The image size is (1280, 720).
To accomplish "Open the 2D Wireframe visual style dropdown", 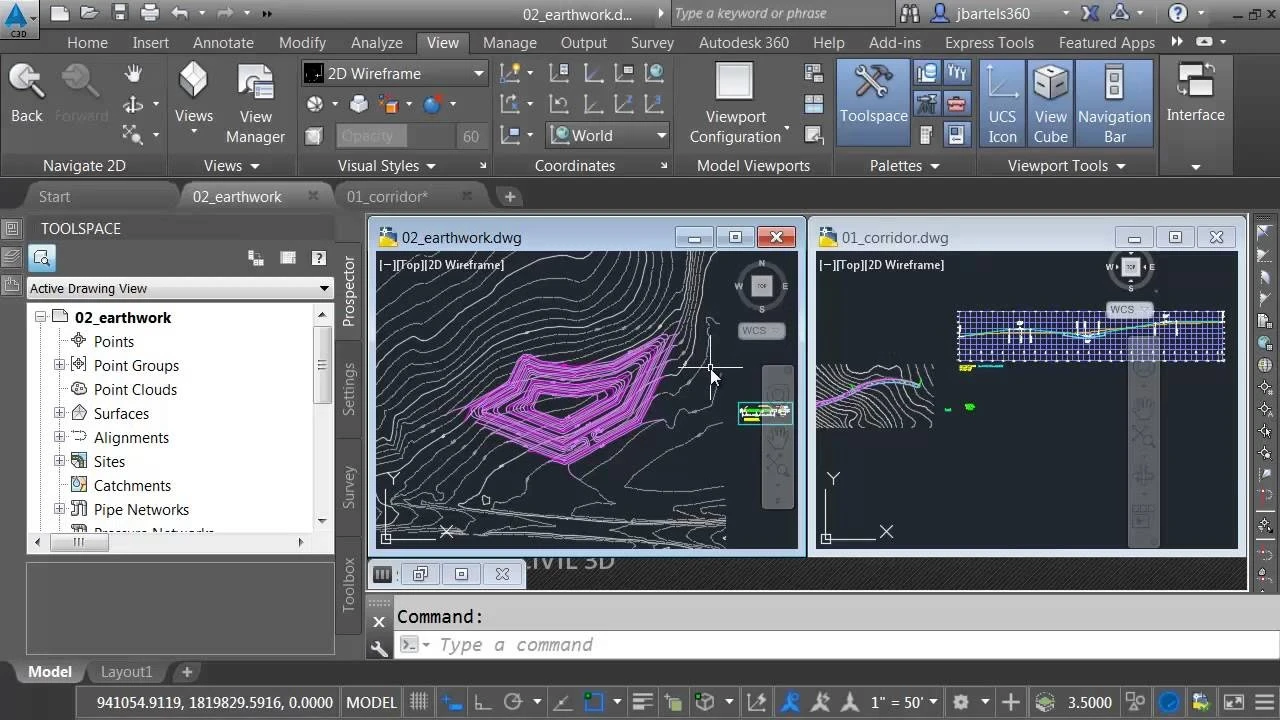I will [x=394, y=73].
